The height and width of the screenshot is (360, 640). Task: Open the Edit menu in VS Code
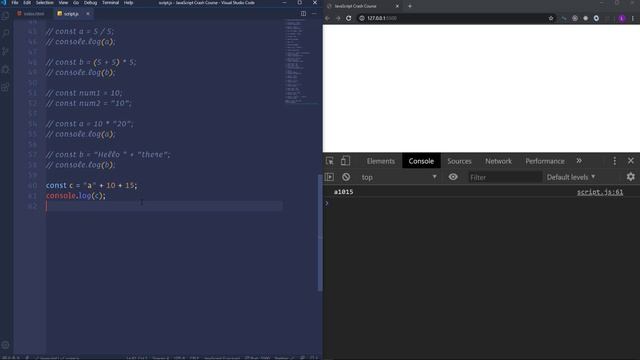point(27,3)
